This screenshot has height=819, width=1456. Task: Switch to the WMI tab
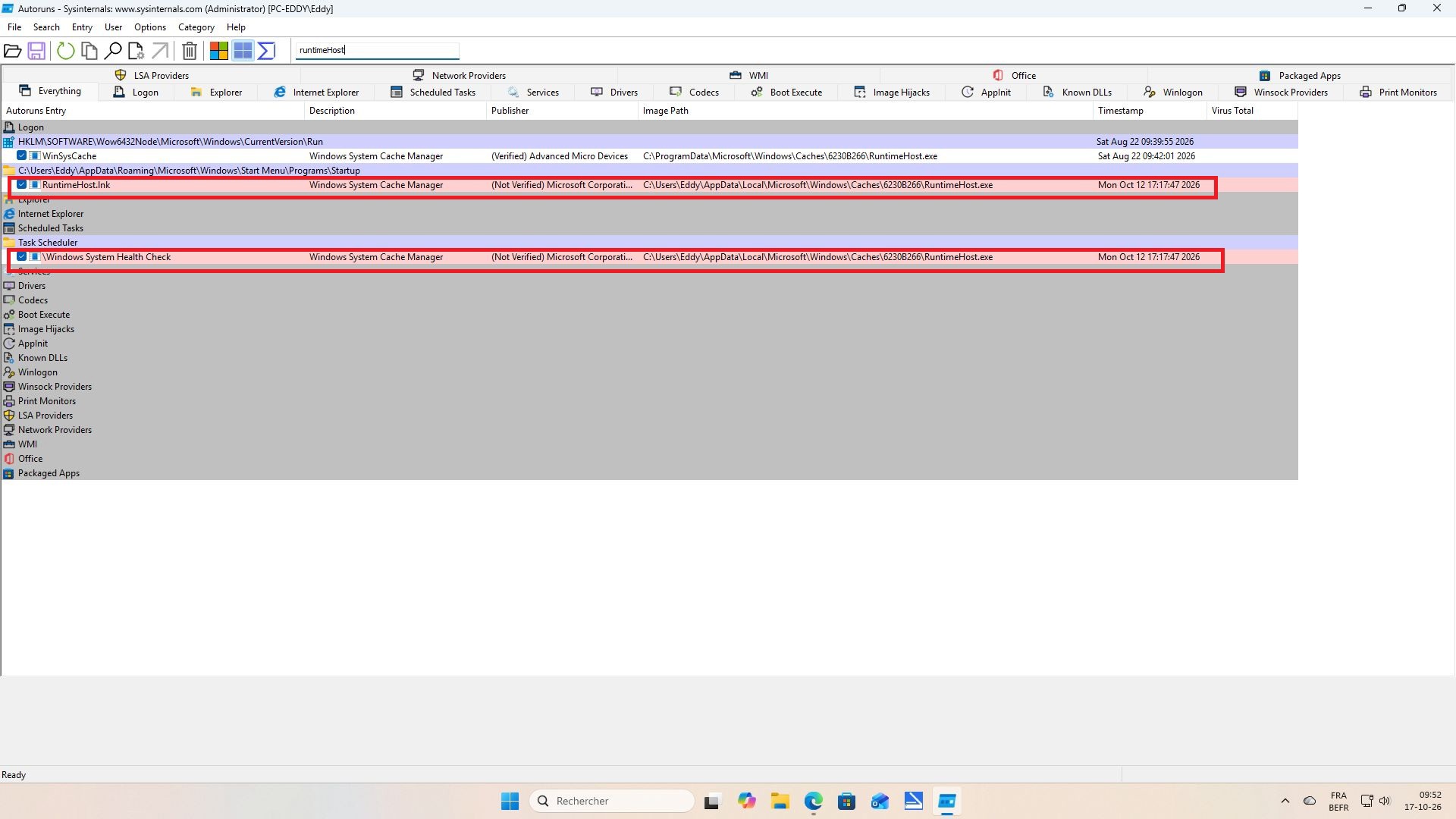[x=748, y=75]
